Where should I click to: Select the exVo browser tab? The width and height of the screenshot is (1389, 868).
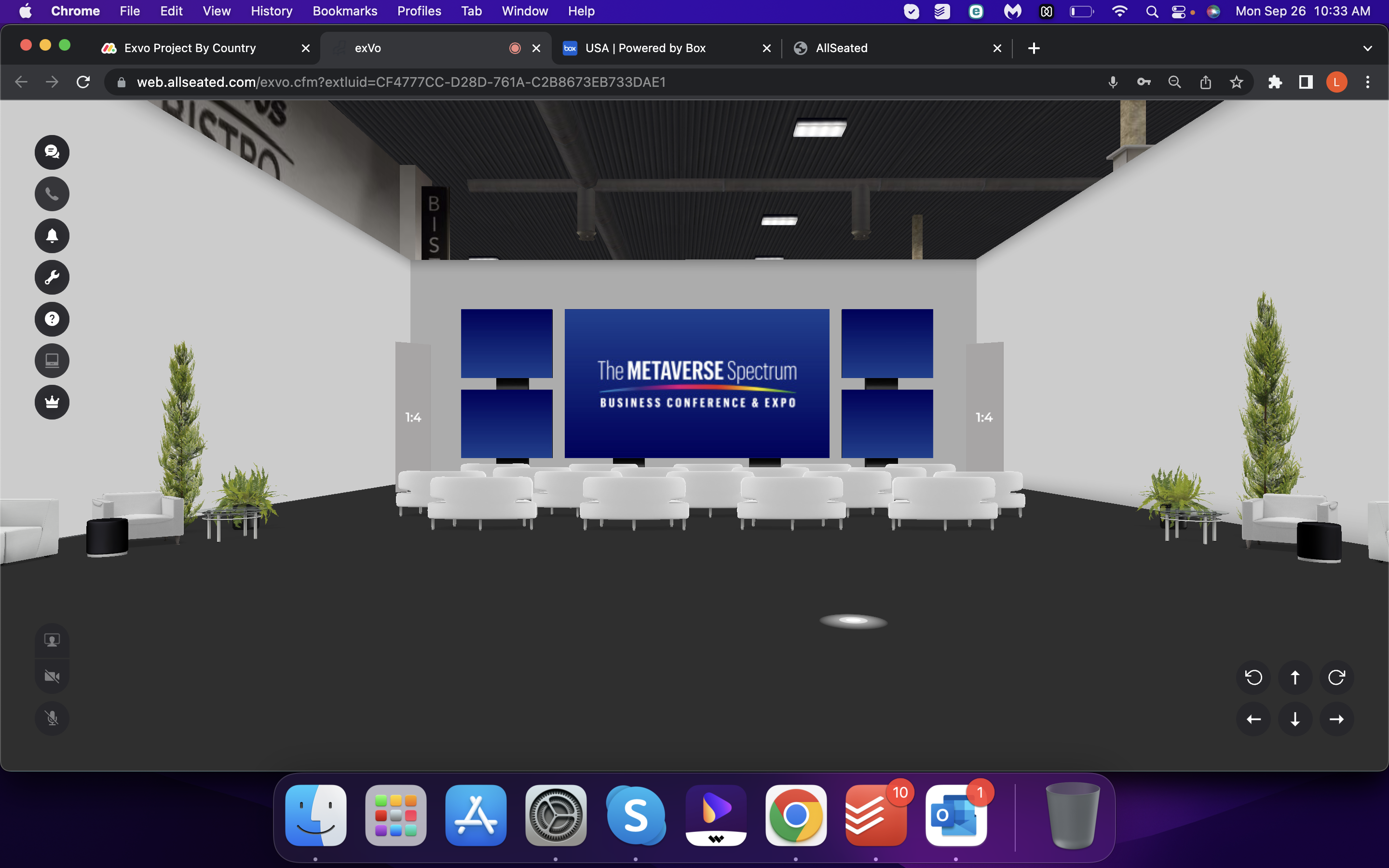click(436, 48)
